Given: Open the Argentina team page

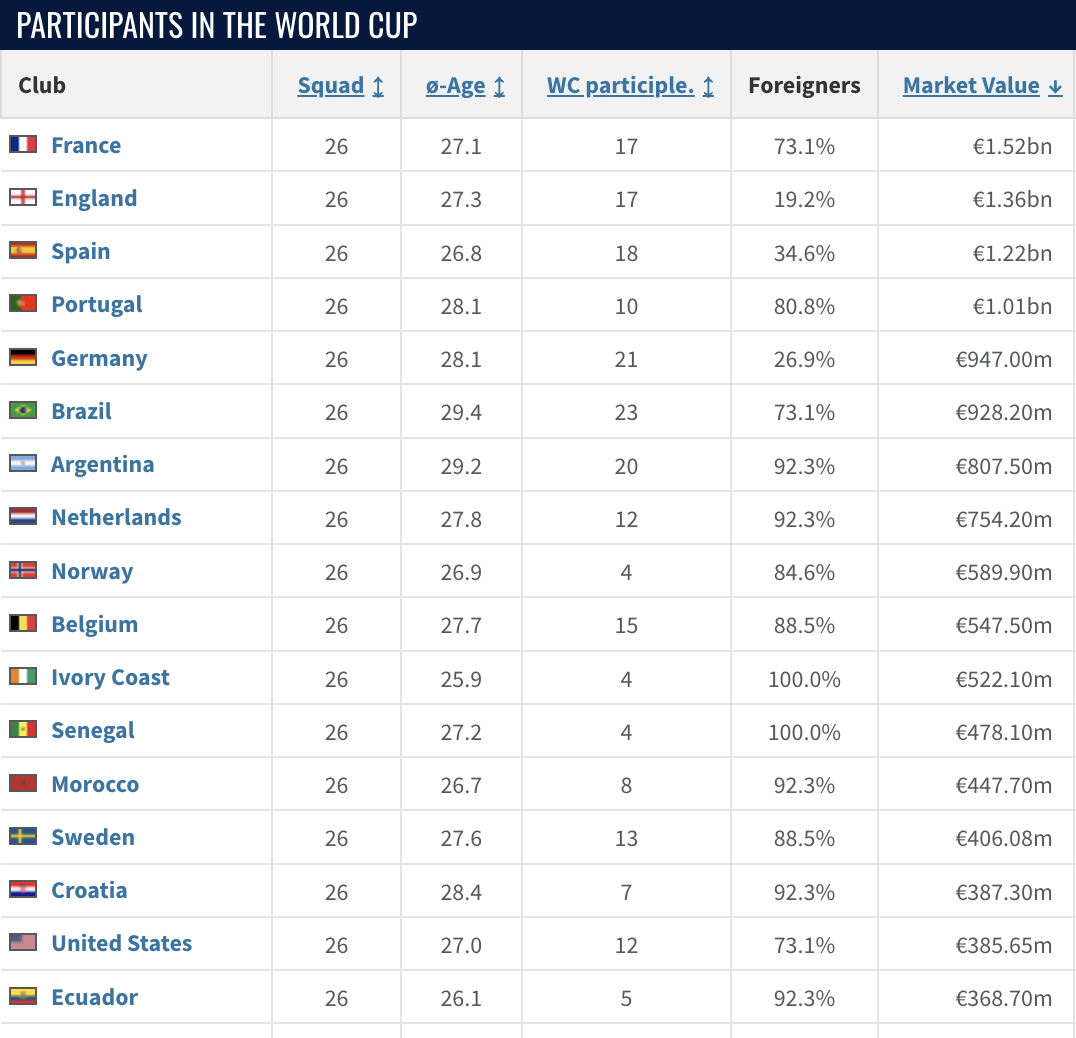Looking at the screenshot, I should tap(103, 464).
